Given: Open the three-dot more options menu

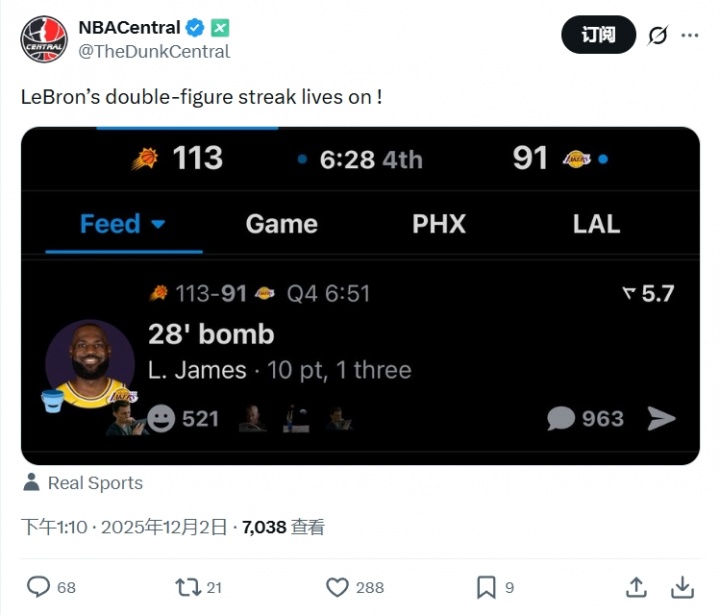Looking at the screenshot, I should (x=690, y=35).
